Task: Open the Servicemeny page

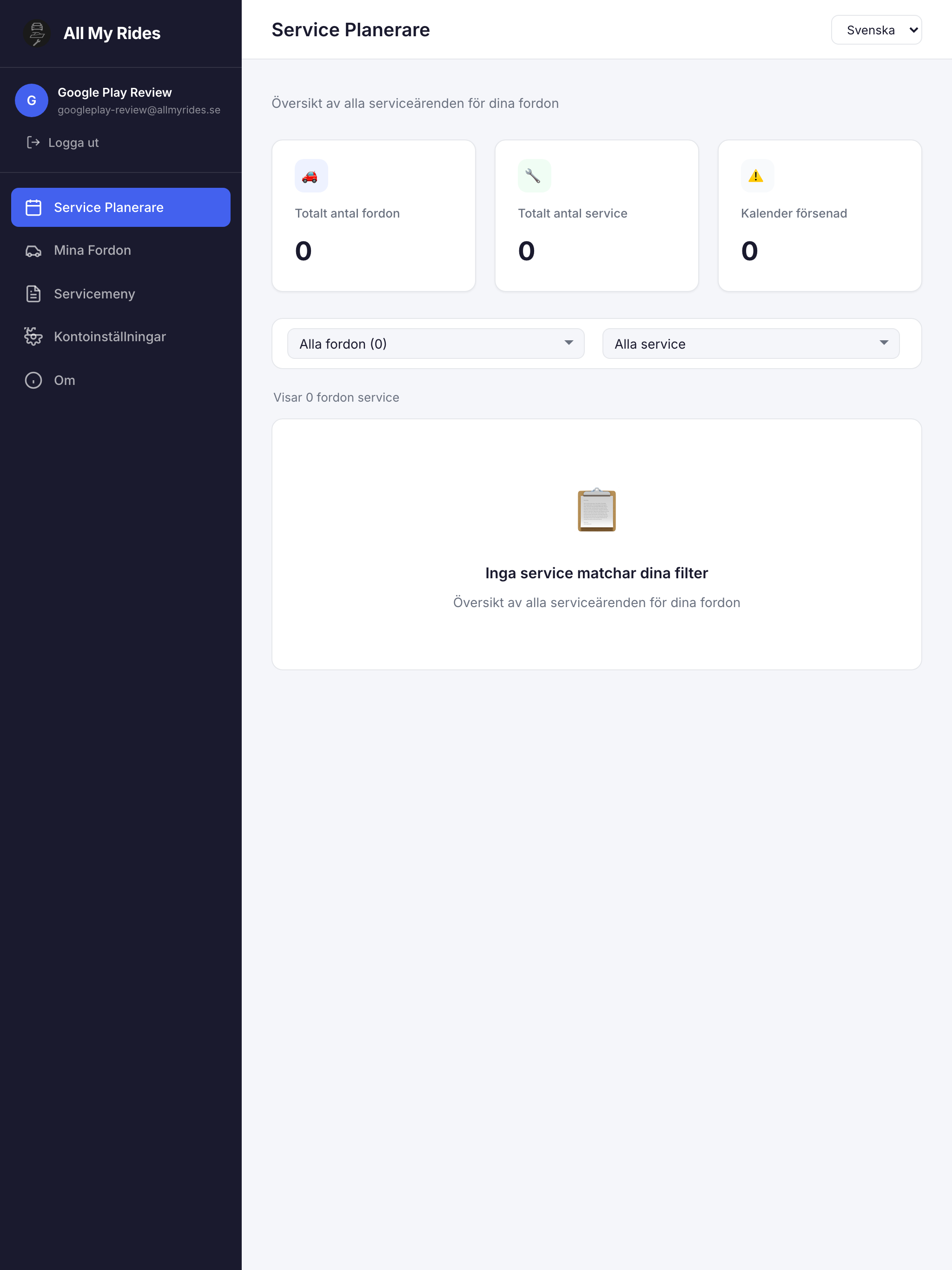Action: (x=120, y=294)
